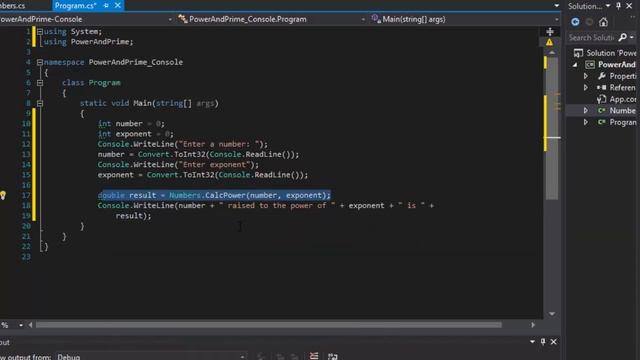Click the horizontal scrollbar left arrow
This screenshot has height=360, width=640.
pyautogui.click(x=30, y=325)
